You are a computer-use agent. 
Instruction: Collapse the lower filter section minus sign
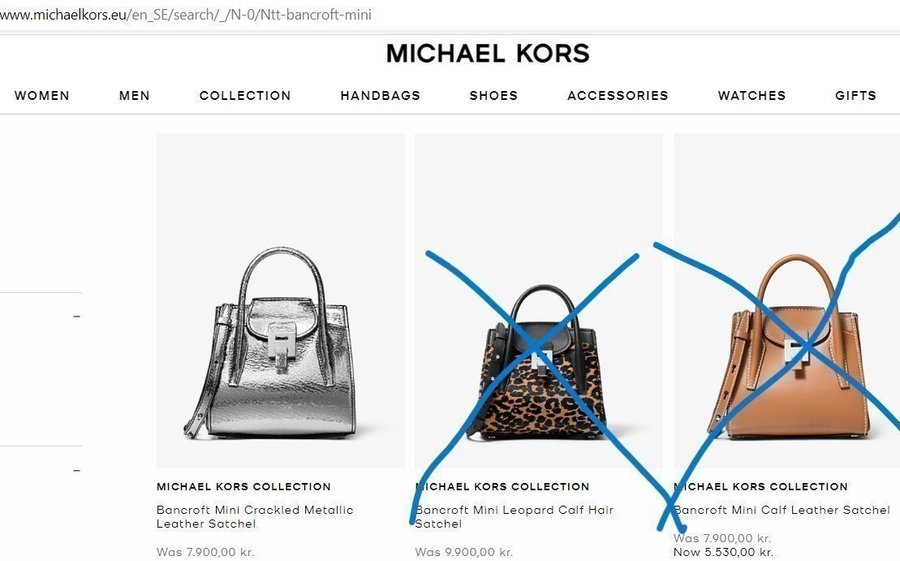(x=76, y=471)
